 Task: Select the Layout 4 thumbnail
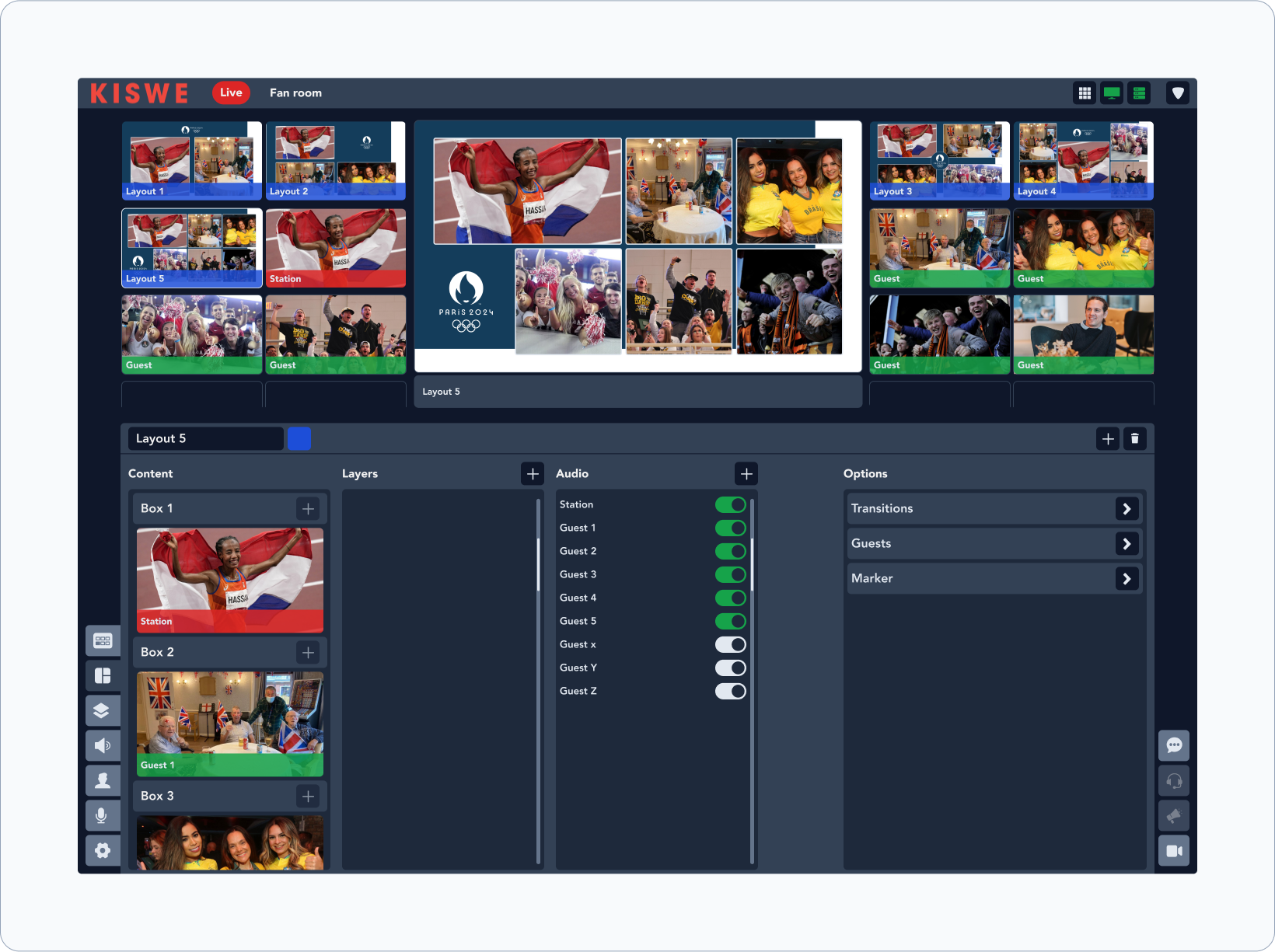(1084, 161)
